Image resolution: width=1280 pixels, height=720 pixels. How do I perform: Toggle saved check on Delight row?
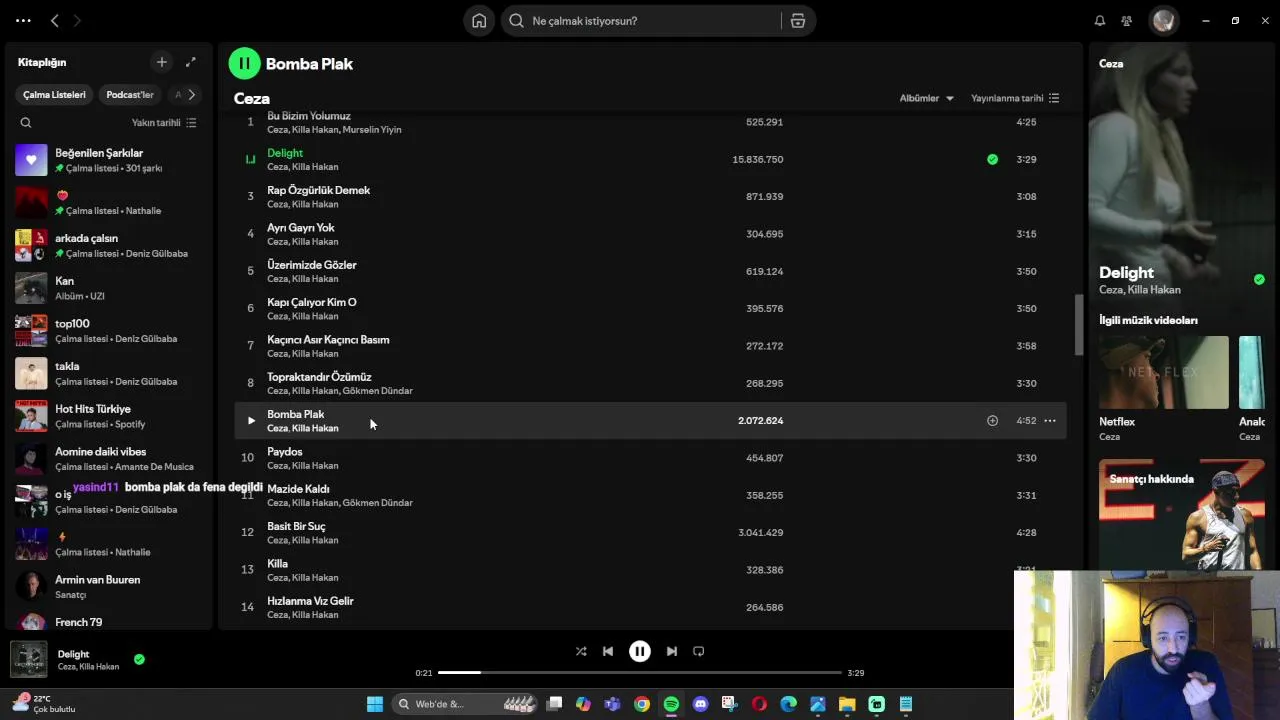[992, 159]
